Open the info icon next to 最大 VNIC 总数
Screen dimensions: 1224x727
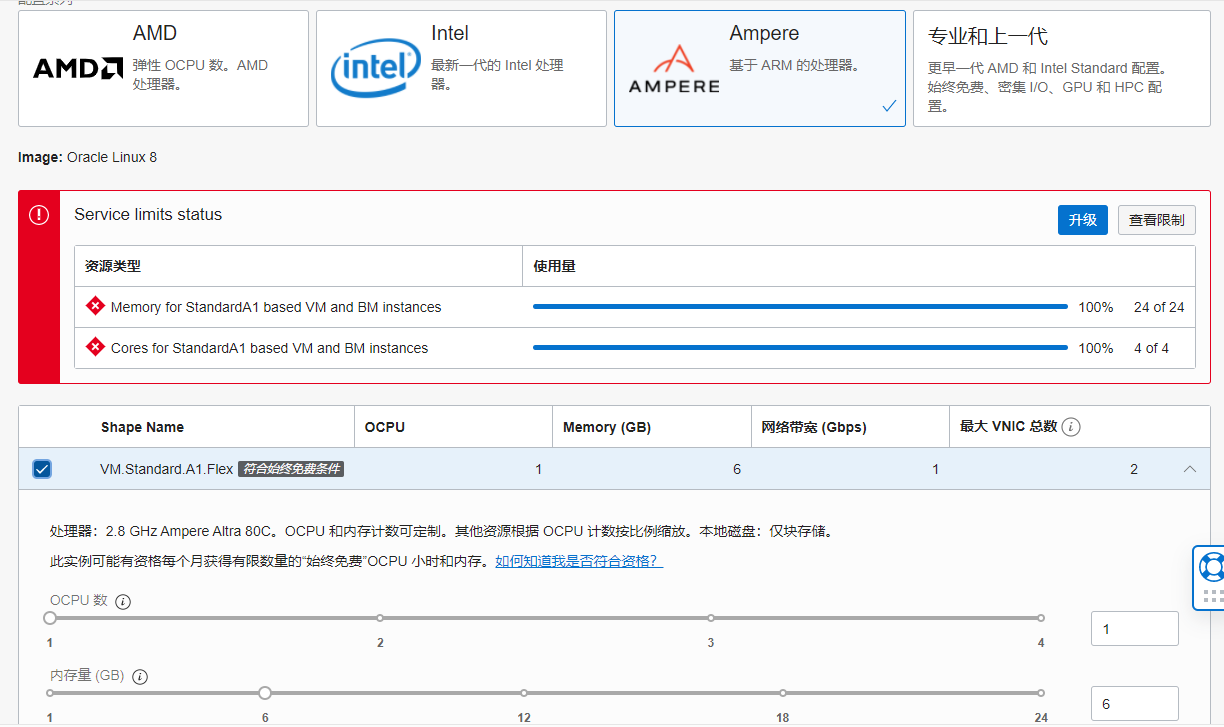[1071, 427]
